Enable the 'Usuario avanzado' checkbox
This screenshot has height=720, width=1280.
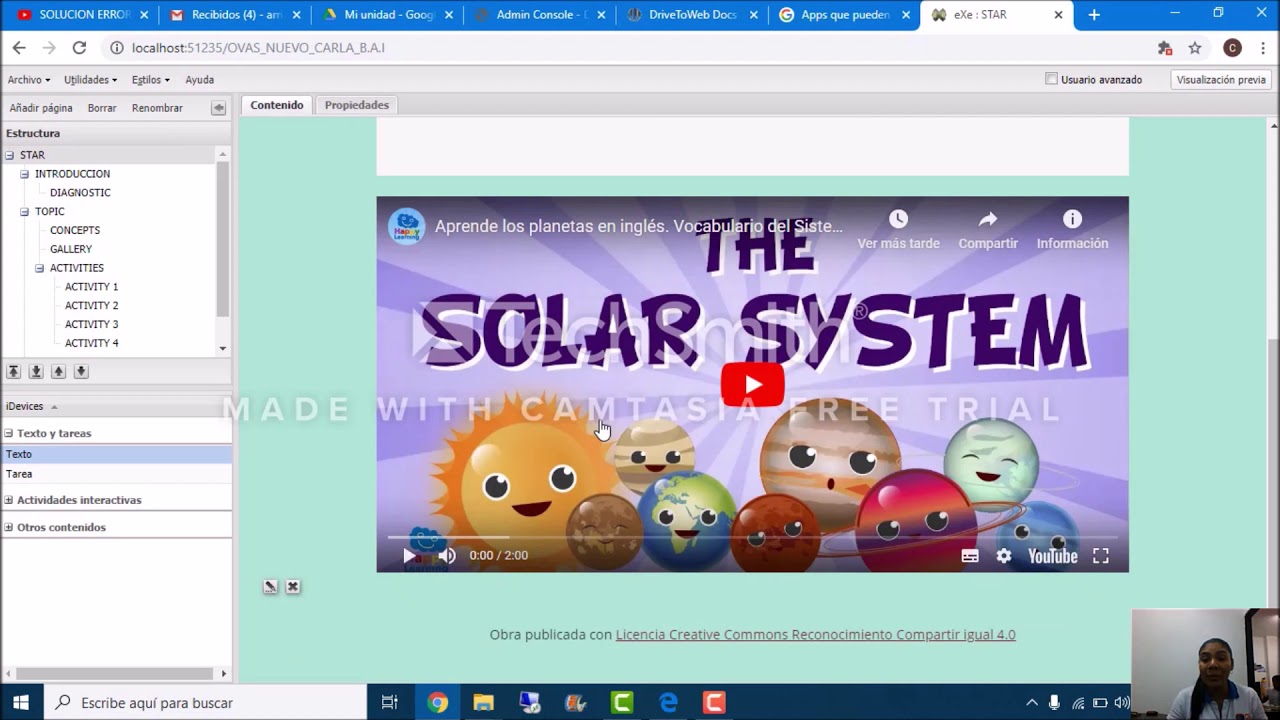point(1051,79)
